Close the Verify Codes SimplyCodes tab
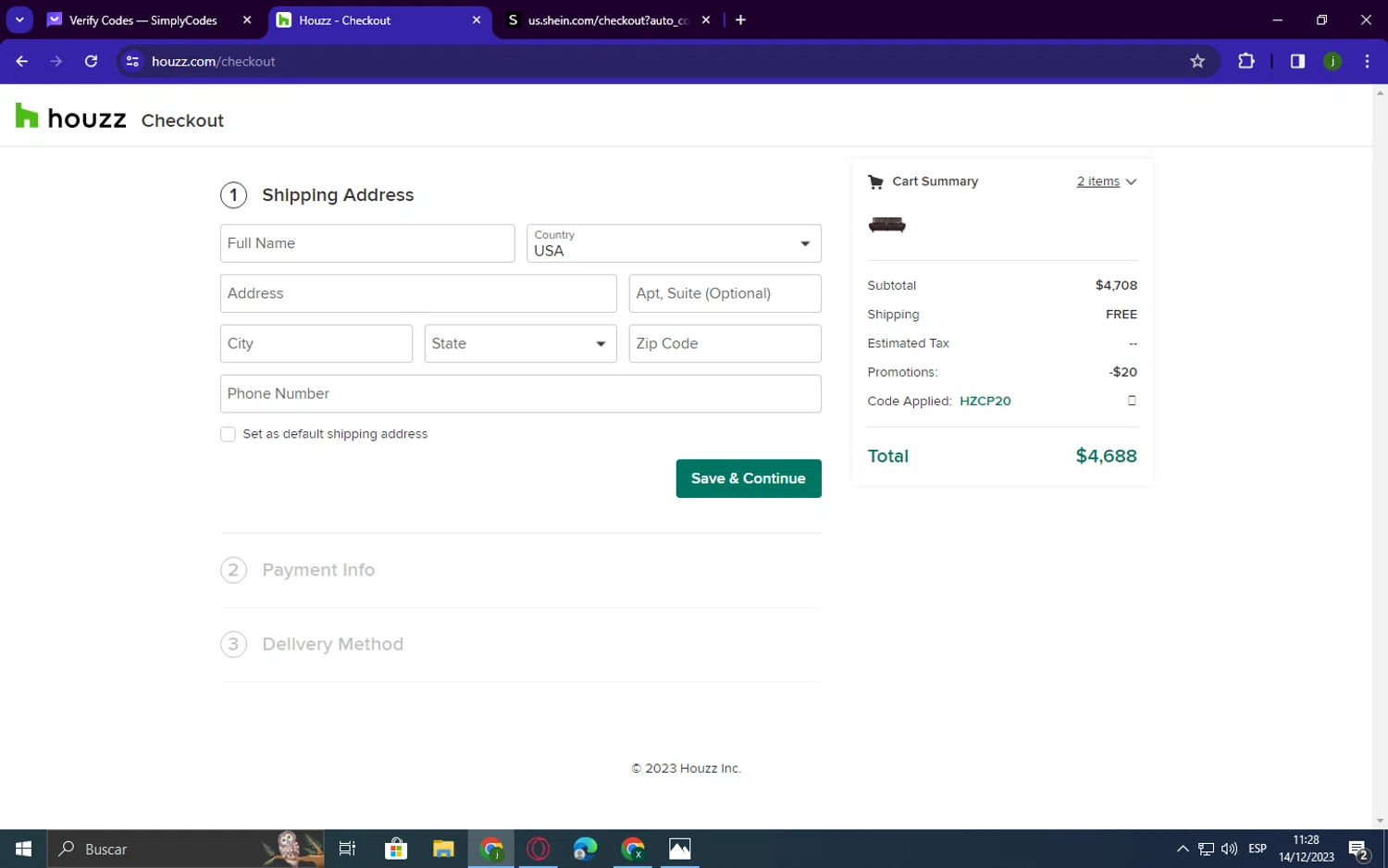The image size is (1388, 868). tap(247, 19)
